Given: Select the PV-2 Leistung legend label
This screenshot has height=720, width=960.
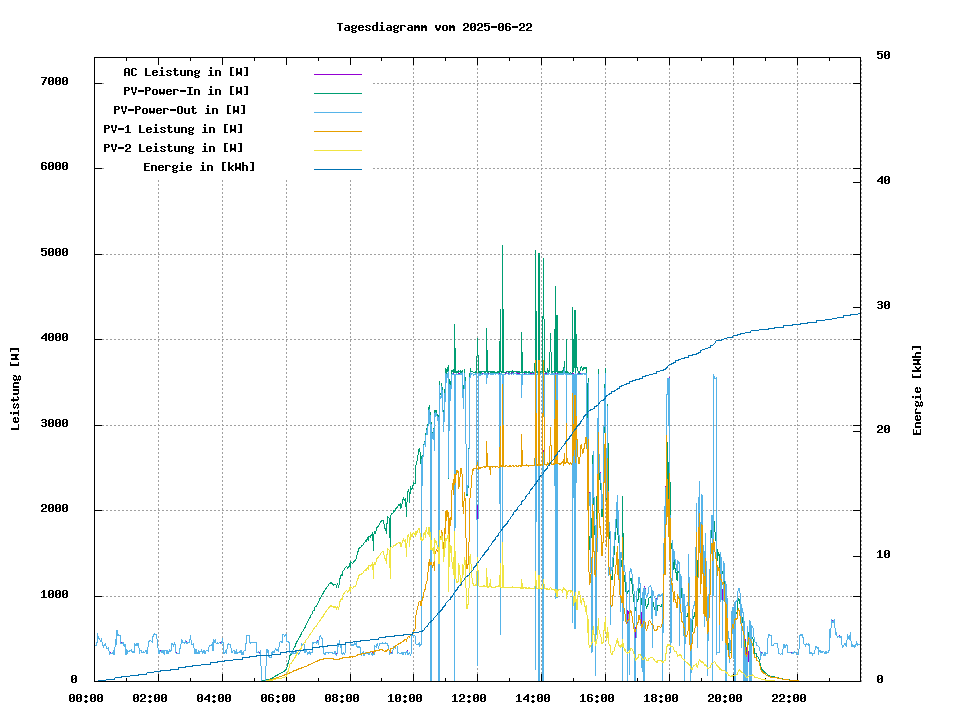Looking at the screenshot, I should point(173,148).
